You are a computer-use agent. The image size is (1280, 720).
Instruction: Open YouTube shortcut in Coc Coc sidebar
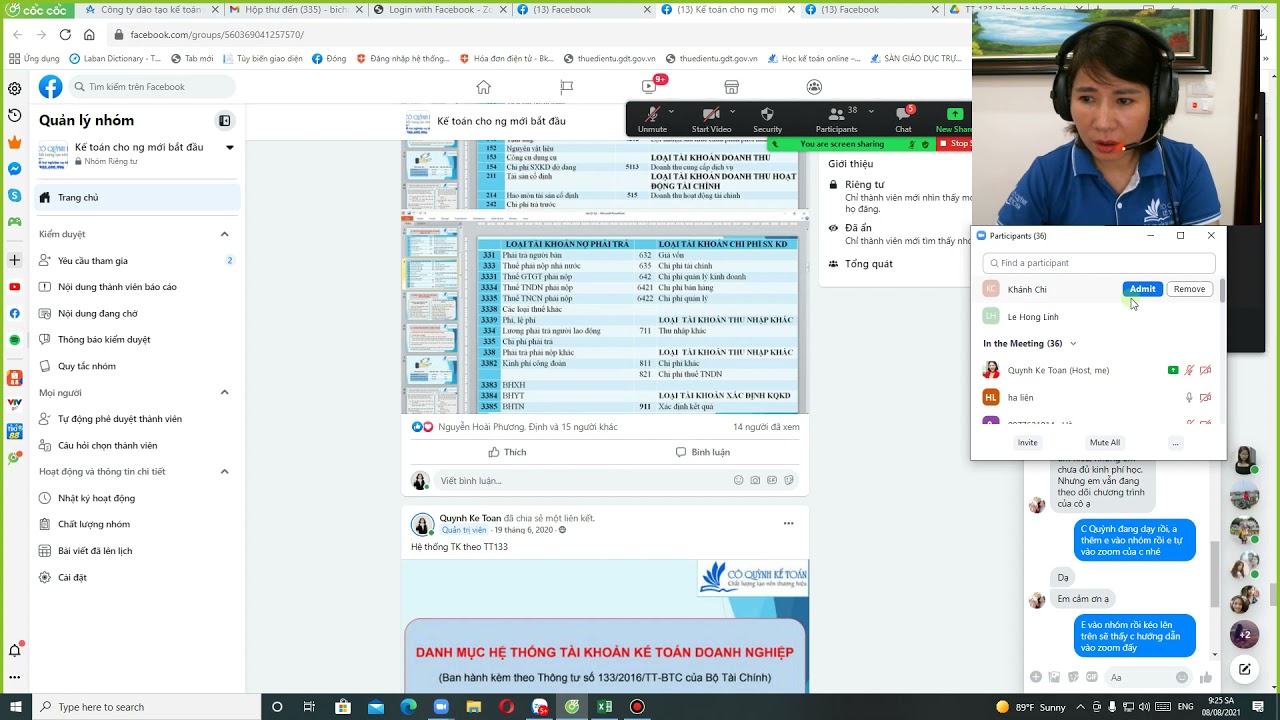(x=14, y=287)
